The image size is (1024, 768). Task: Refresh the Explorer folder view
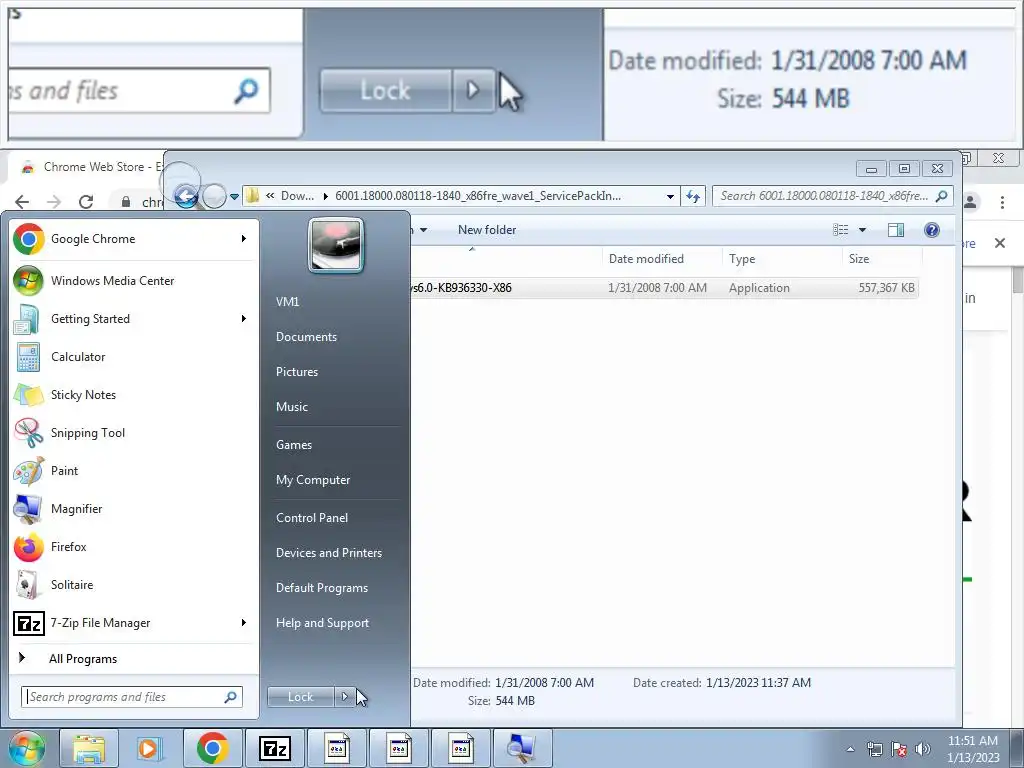tap(693, 196)
